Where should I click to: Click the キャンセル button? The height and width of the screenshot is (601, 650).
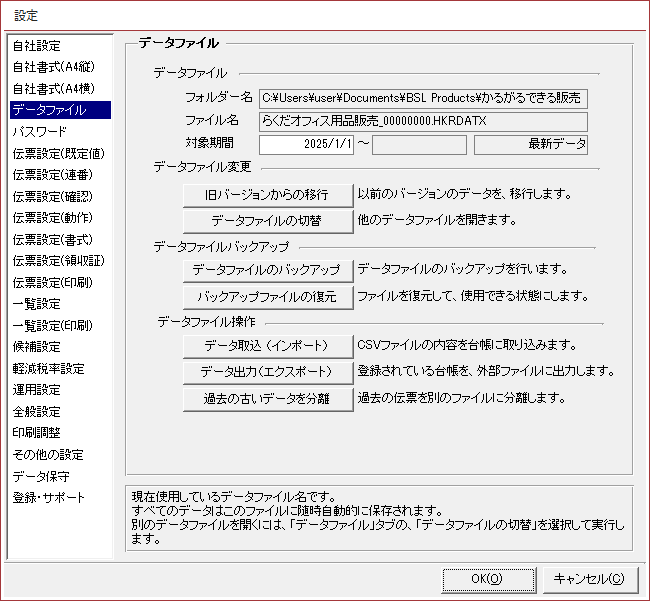(588, 578)
